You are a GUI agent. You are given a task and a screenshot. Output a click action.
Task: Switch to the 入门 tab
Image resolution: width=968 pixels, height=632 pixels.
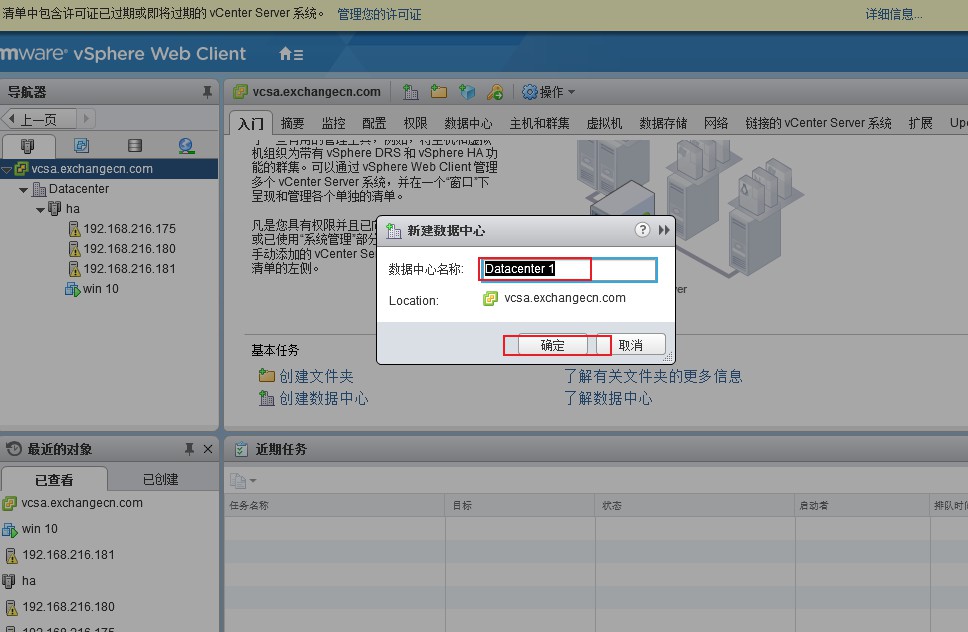pos(251,123)
